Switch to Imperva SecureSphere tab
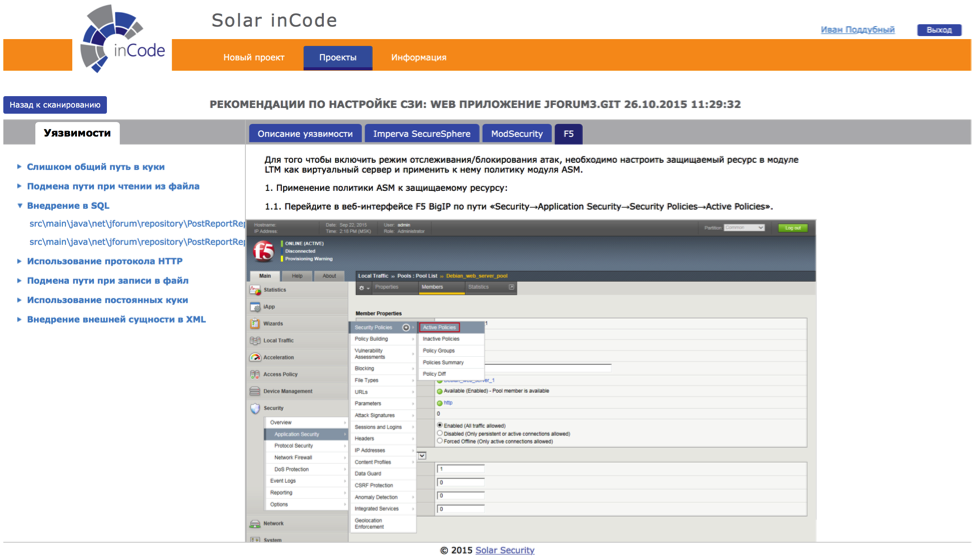This screenshot has width=975, height=559. (x=422, y=134)
